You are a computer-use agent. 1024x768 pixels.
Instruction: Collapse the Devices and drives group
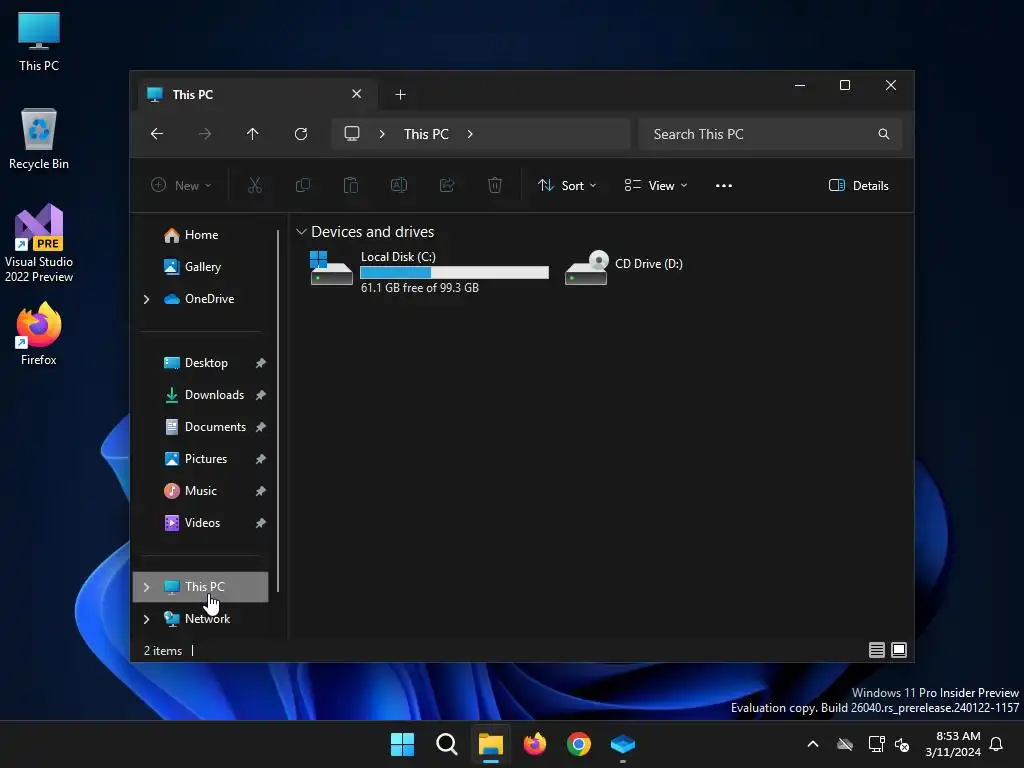[x=301, y=232]
